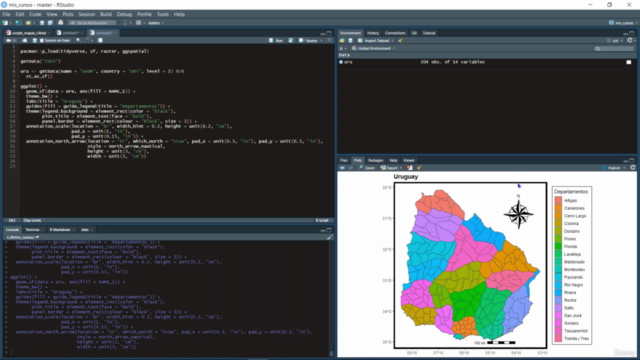Open the Tutorial tab
Screen dimensions: 640x360
click(x=429, y=33)
